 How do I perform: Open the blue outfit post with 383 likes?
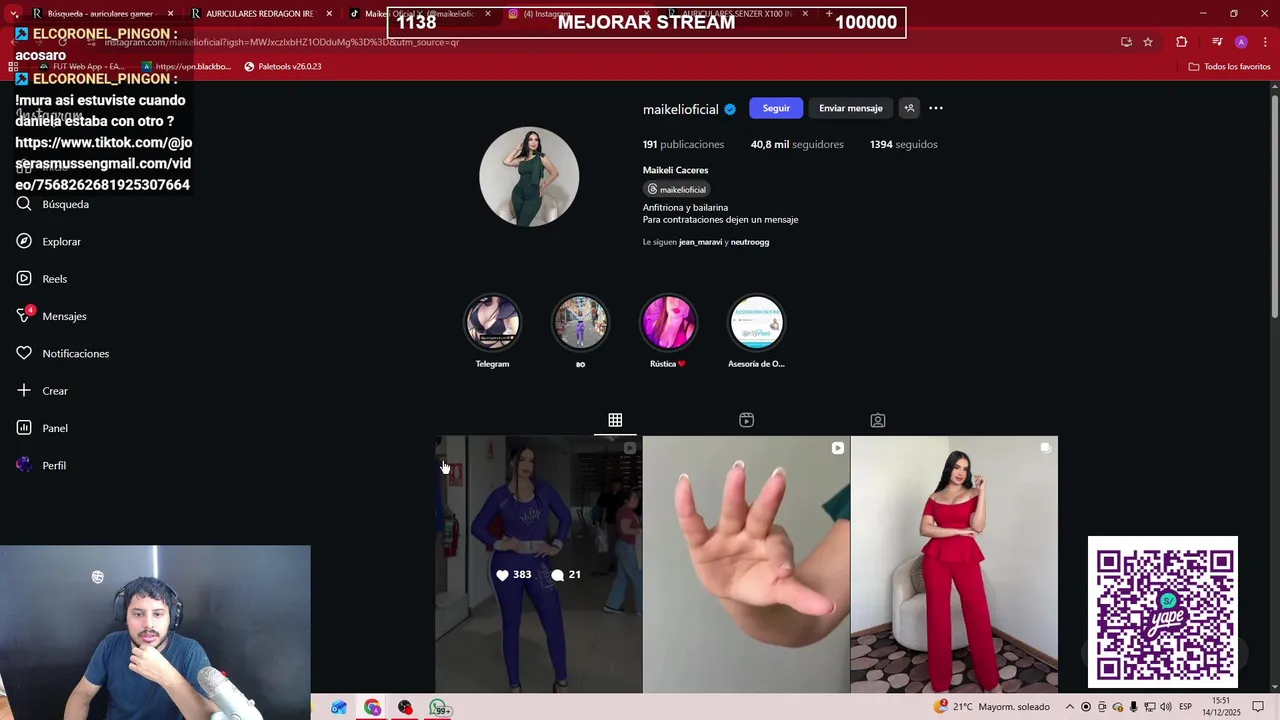[538, 564]
